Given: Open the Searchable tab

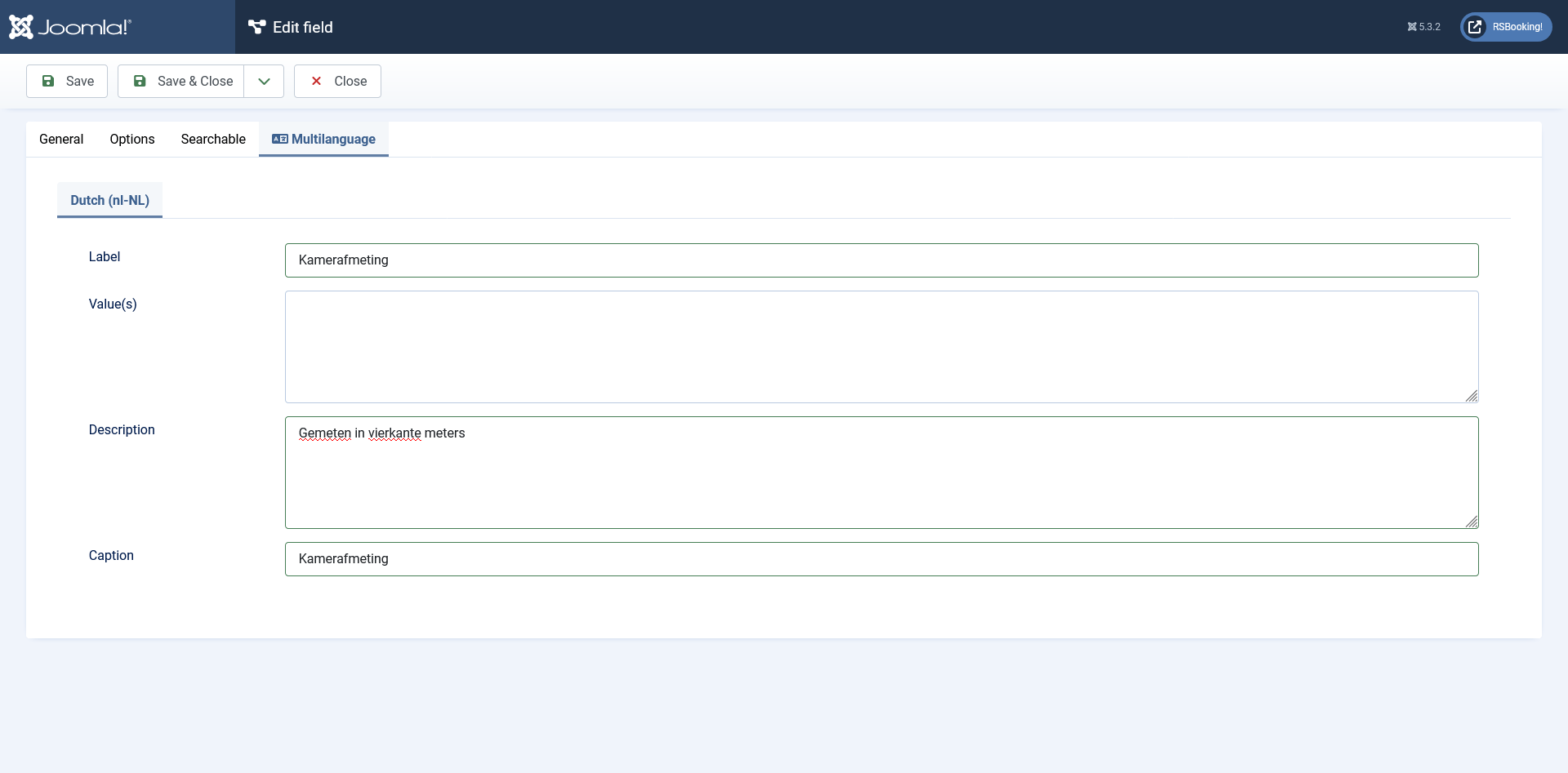Looking at the screenshot, I should point(213,139).
